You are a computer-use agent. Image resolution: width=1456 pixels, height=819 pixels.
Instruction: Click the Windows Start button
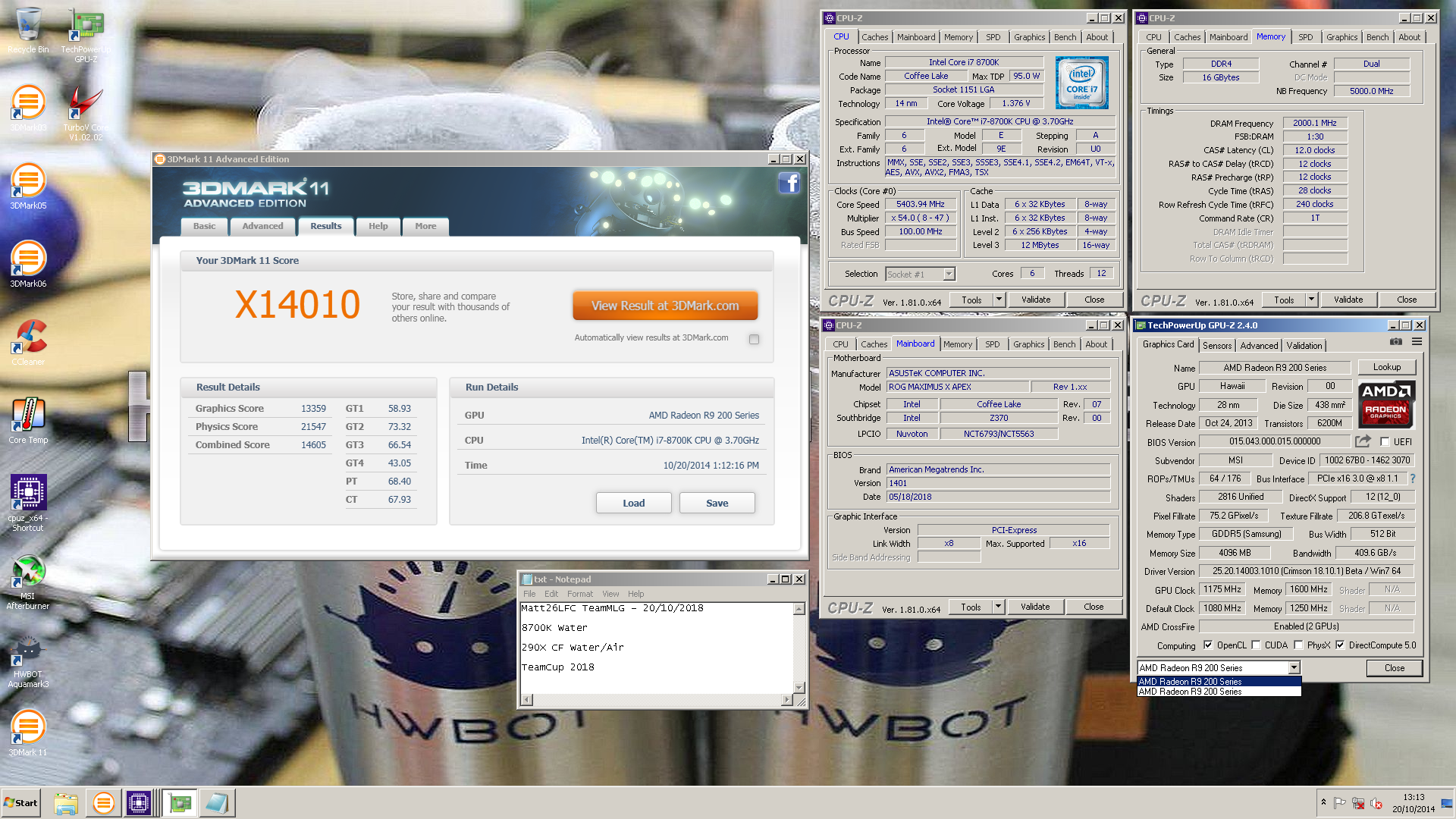tap(20, 803)
